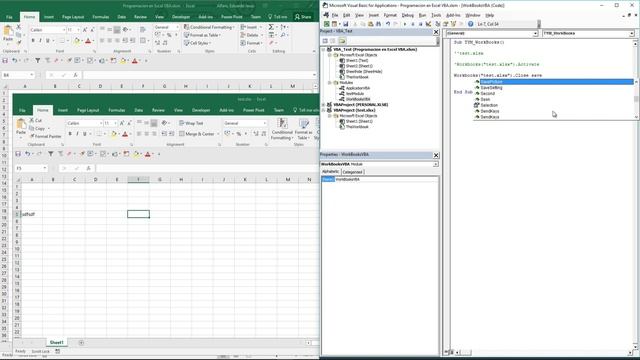The height and width of the screenshot is (360, 640).
Task: Open Insert menu in VBA editor
Action: [x=373, y=15]
